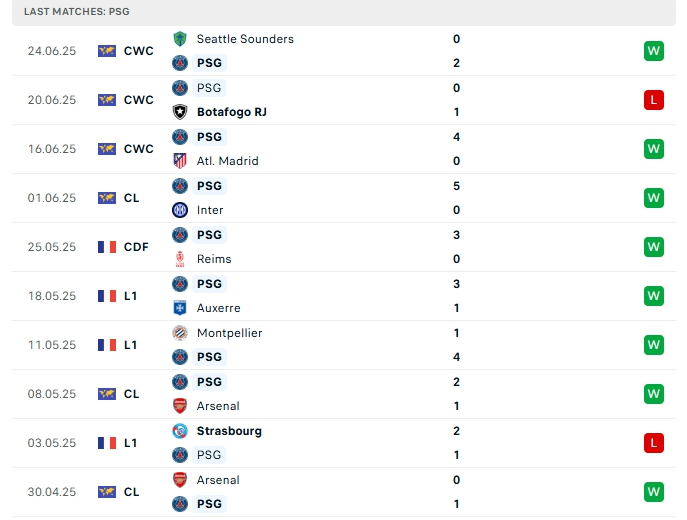Click the Botafogo RJ club crest
687x520 pixels.
(x=180, y=112)
